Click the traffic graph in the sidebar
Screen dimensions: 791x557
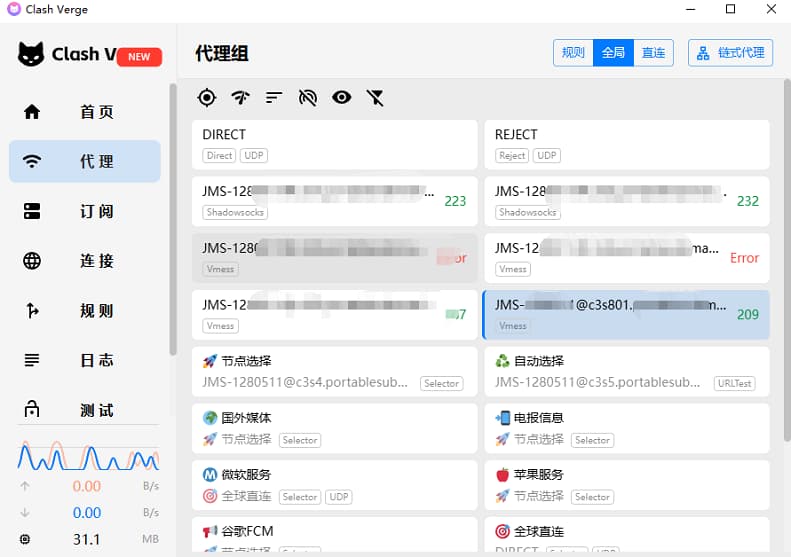86,454
